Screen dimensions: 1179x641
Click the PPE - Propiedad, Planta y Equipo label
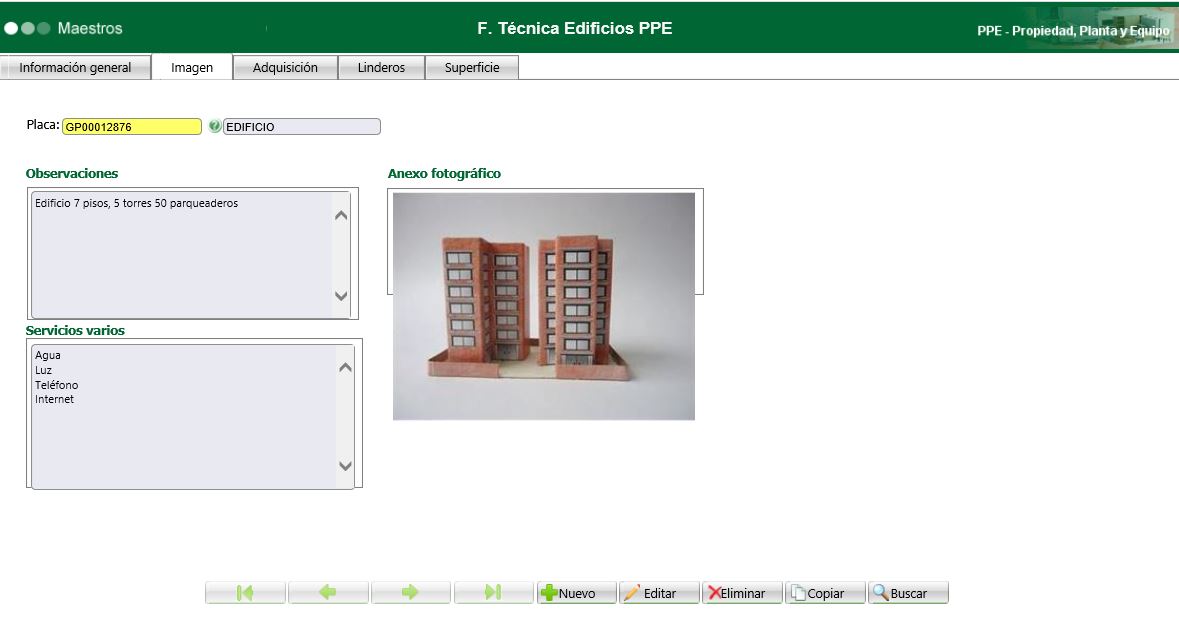[x=1073, y=31]
